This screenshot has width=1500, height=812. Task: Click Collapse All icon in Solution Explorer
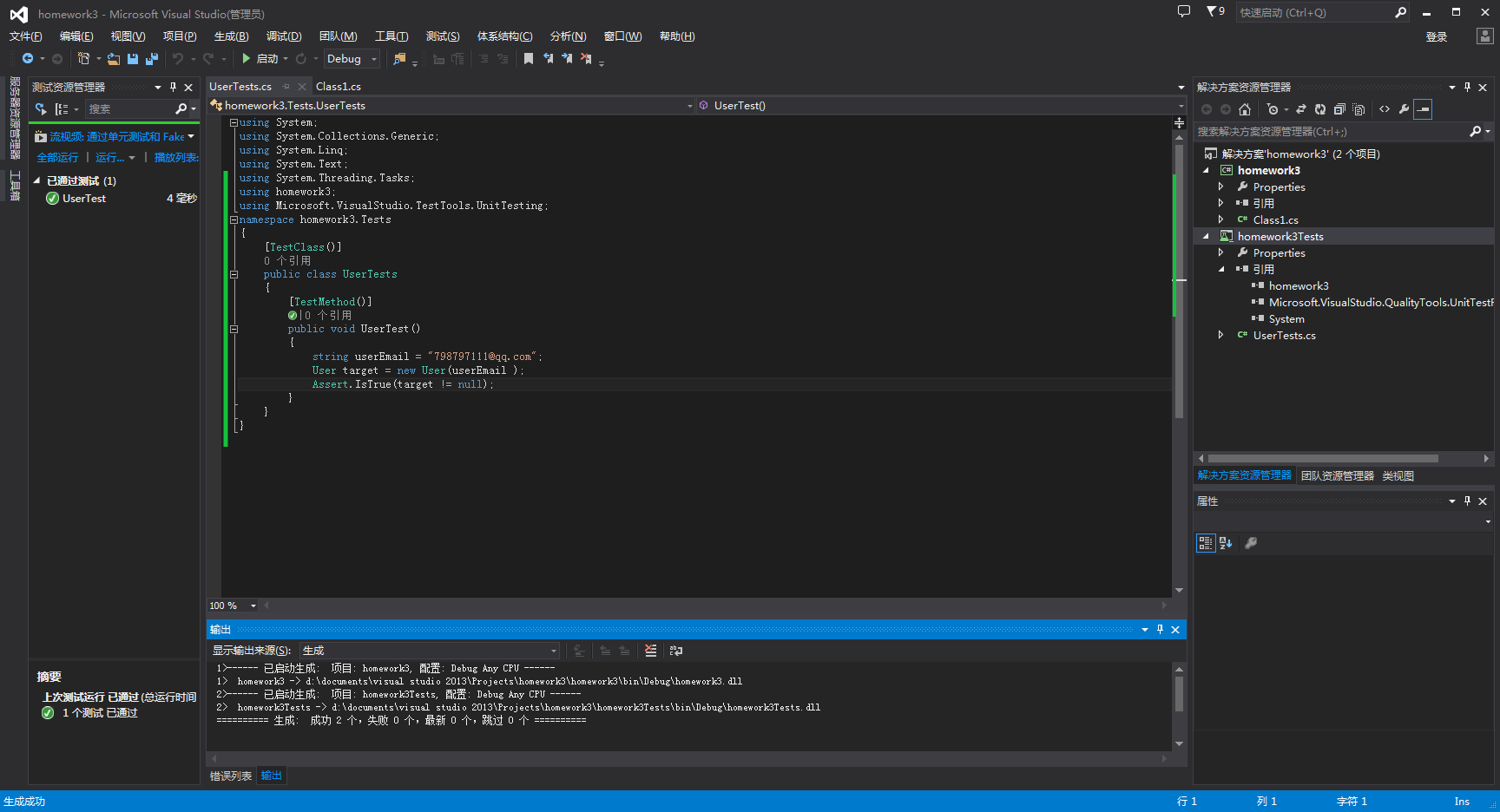[1339, 109]
